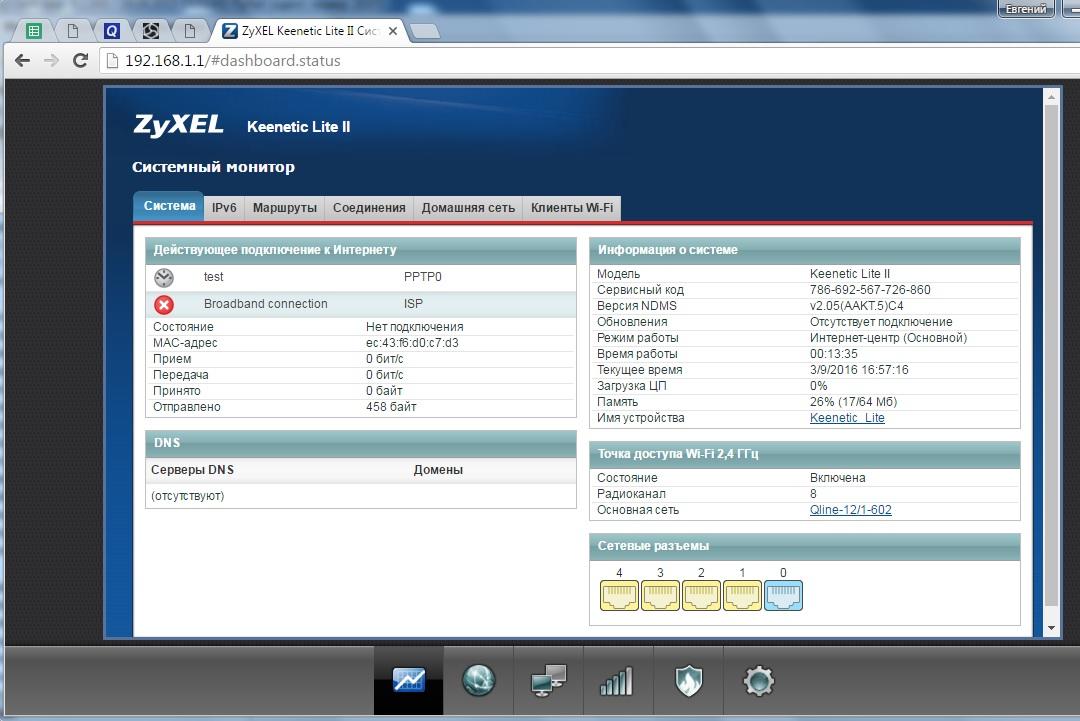The image size is (1080, 721).
Task: Select the Broadband connection ISP row
Action: click(x=361, y=304)
